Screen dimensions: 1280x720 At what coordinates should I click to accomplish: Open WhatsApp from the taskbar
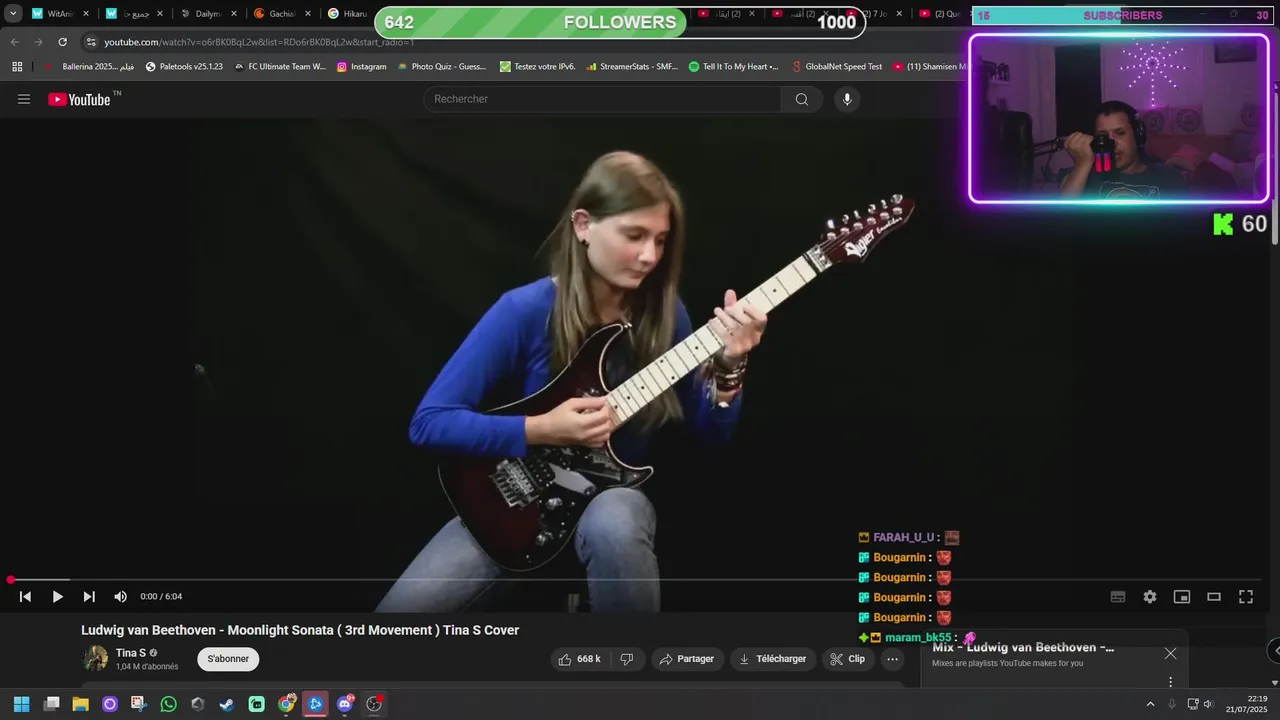168,704
